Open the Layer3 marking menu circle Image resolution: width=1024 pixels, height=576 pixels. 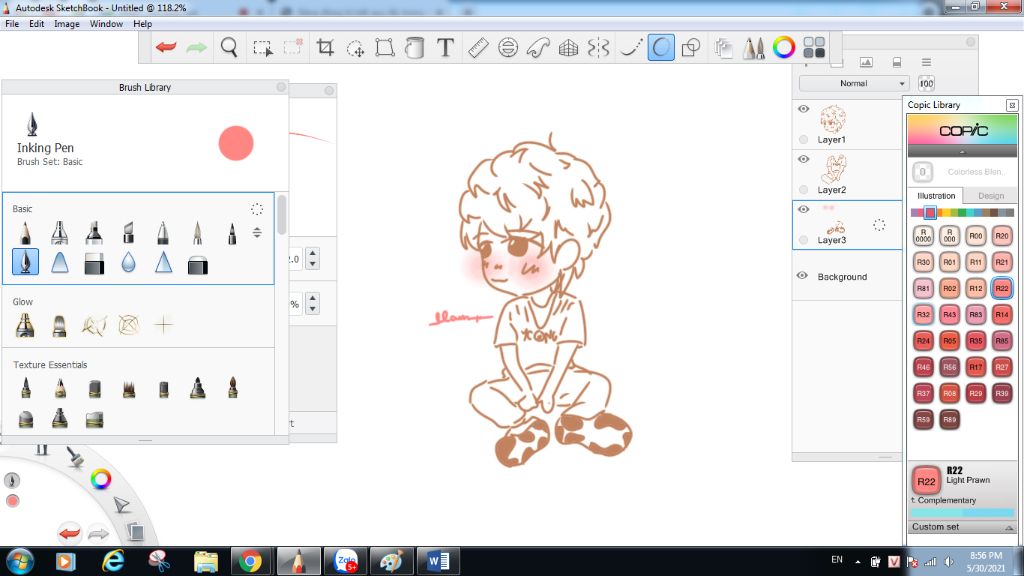pyautogui.click(x=879, y=225)
